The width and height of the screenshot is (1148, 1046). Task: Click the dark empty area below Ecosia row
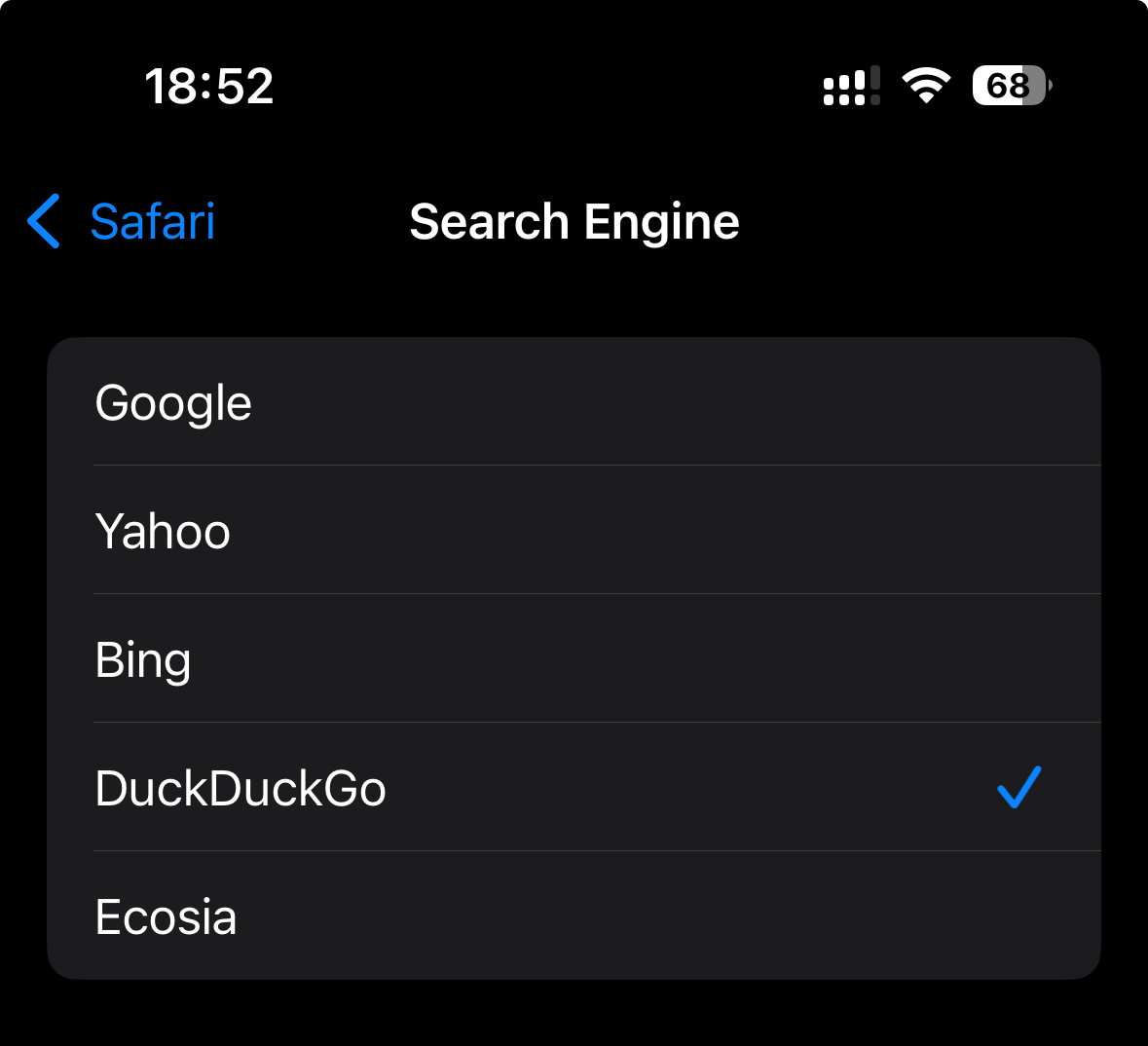click(x=574, y=1013)
